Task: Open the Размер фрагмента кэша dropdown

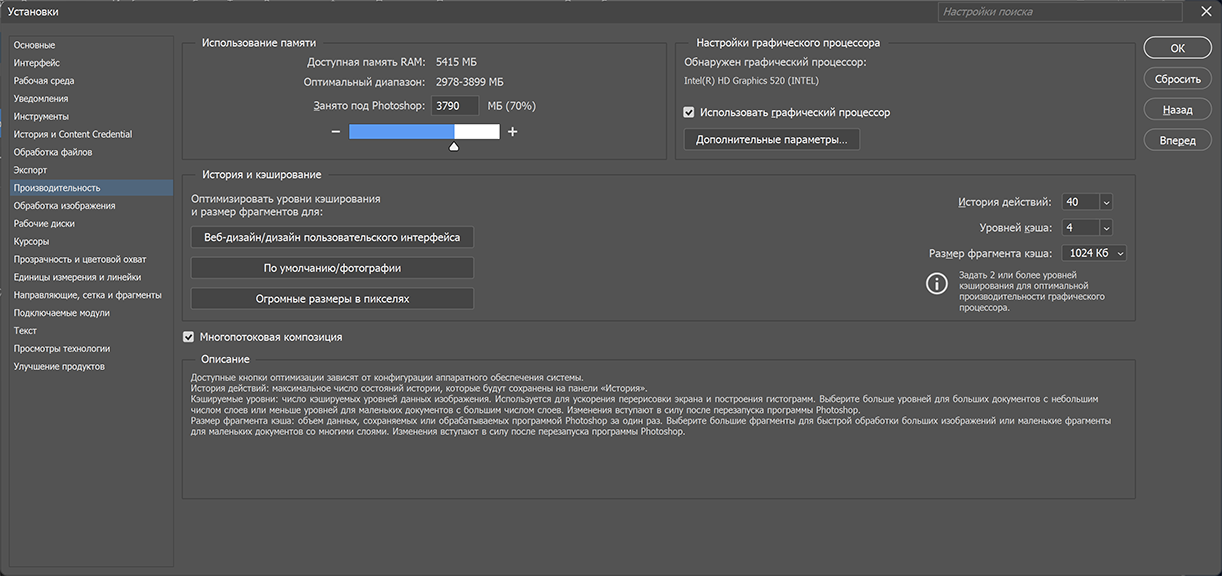Action: (1119, 254)
